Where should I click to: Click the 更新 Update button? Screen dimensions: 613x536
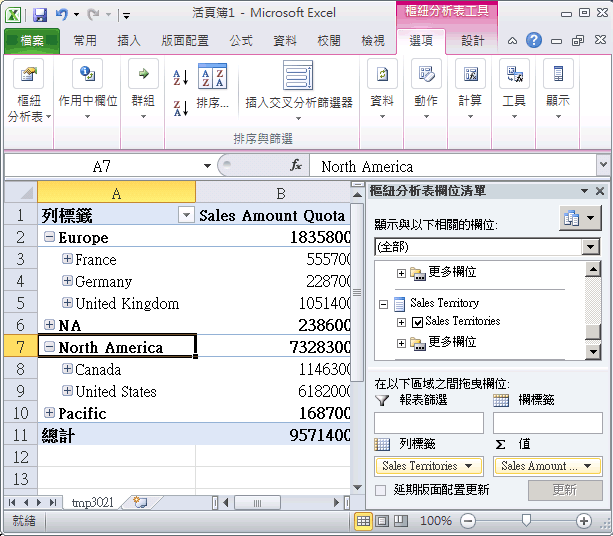565,490
